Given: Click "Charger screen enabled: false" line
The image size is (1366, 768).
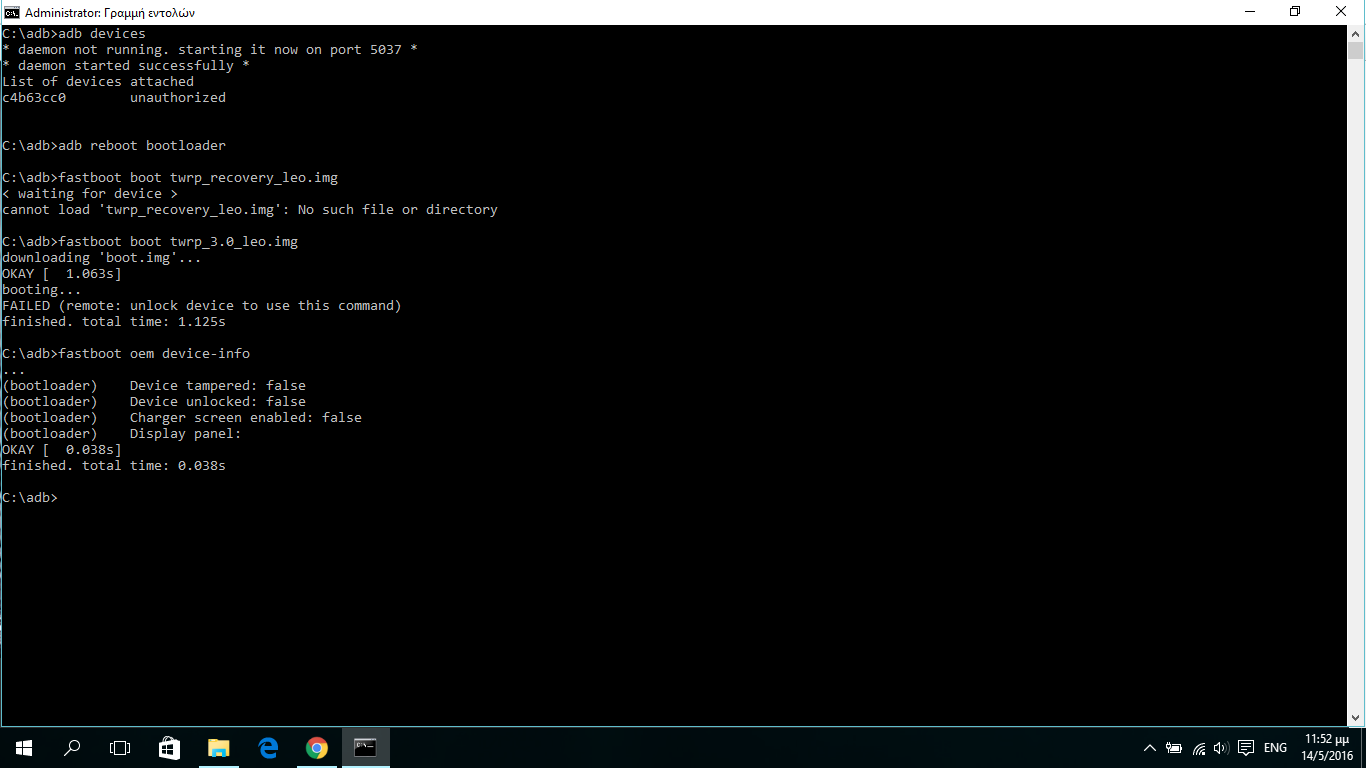Looking at the screenshot, I should click(182, 418).
